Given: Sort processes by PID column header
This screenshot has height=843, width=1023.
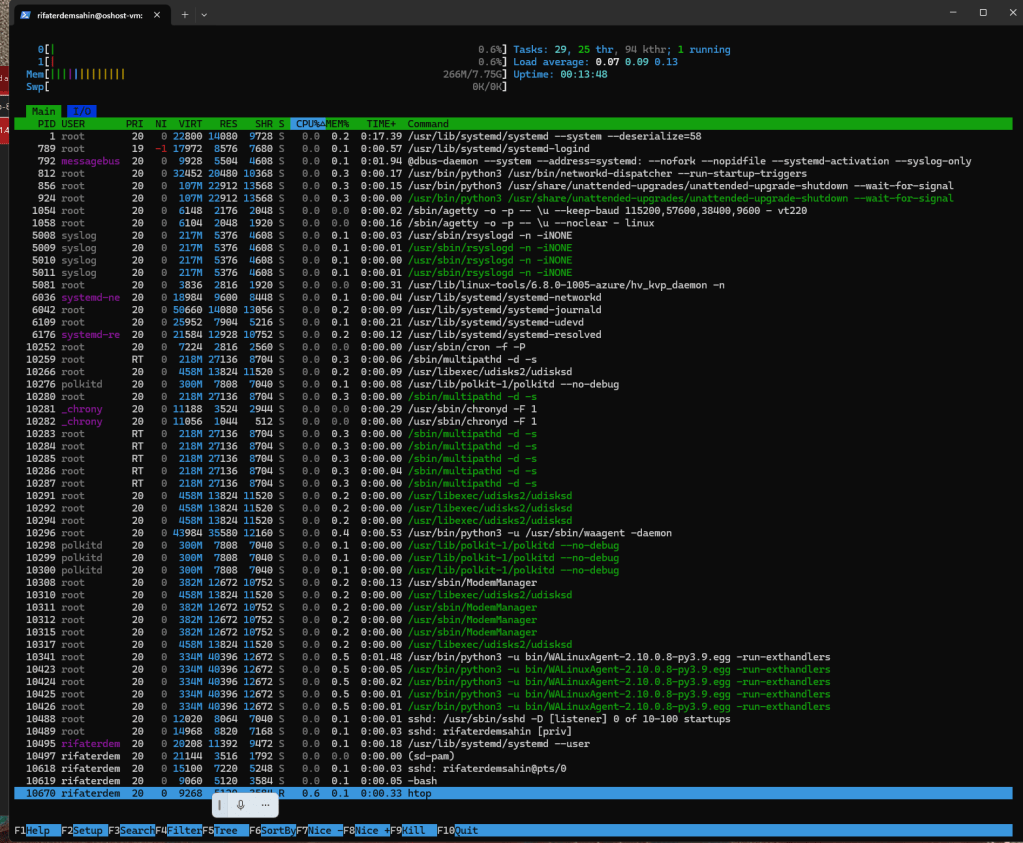Looking at the screenshot, I should click(46, 124).
